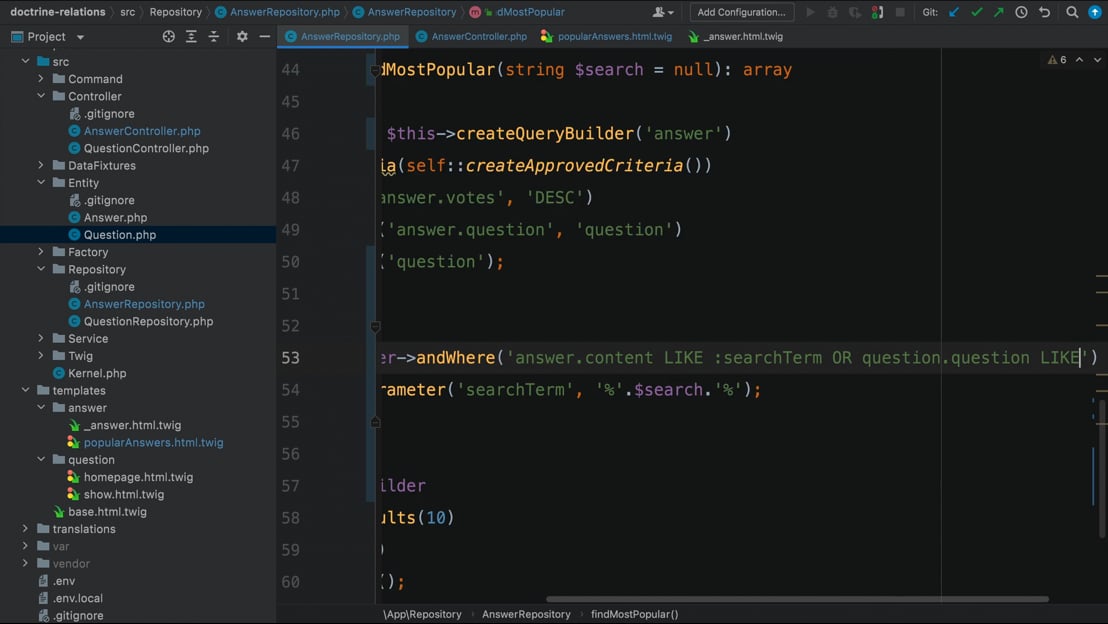Toggle fold marker beside line 52
The image size is (1108, 624).
(375, 326)
